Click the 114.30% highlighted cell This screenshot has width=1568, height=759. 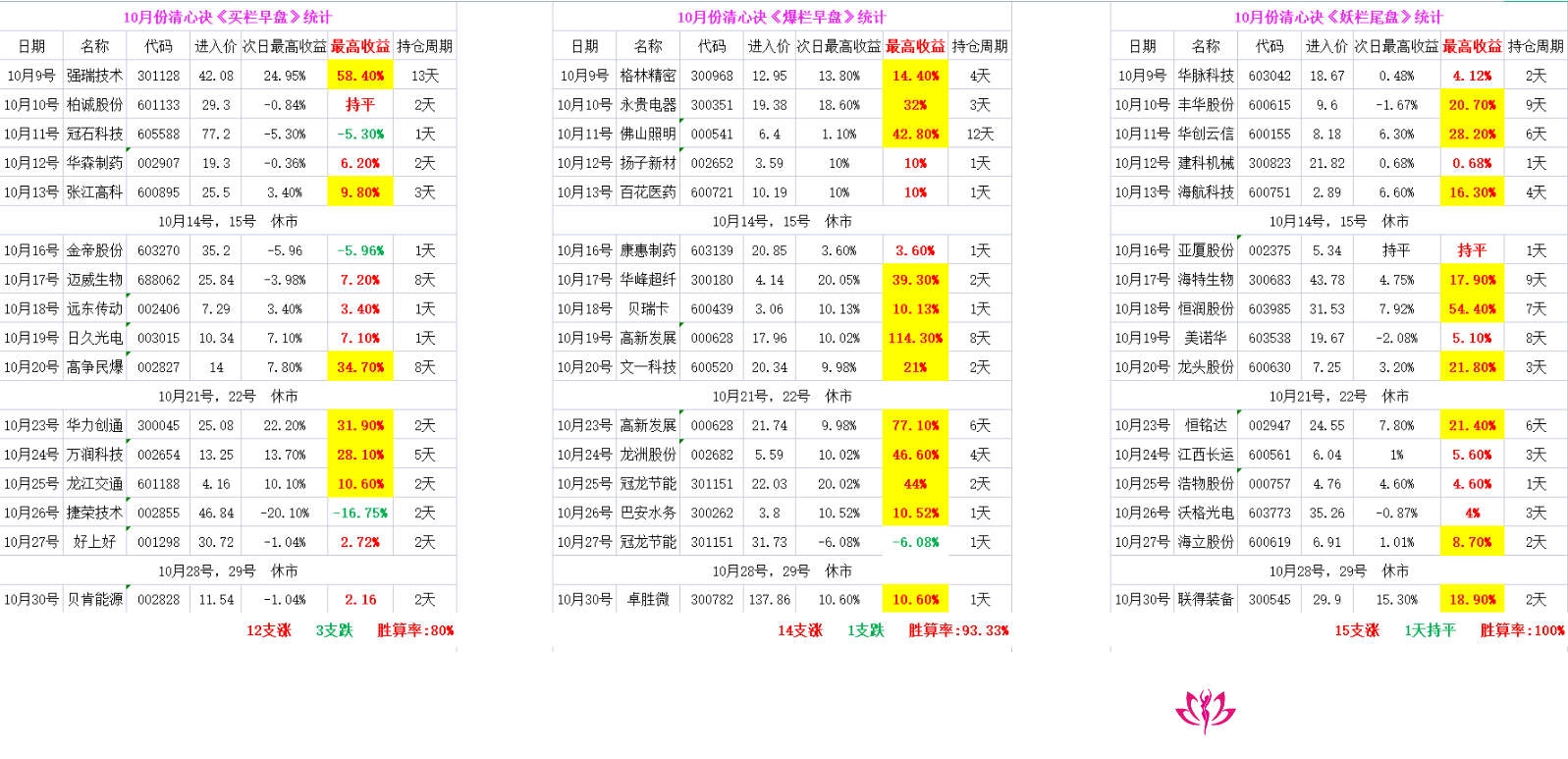click(915, 338)
